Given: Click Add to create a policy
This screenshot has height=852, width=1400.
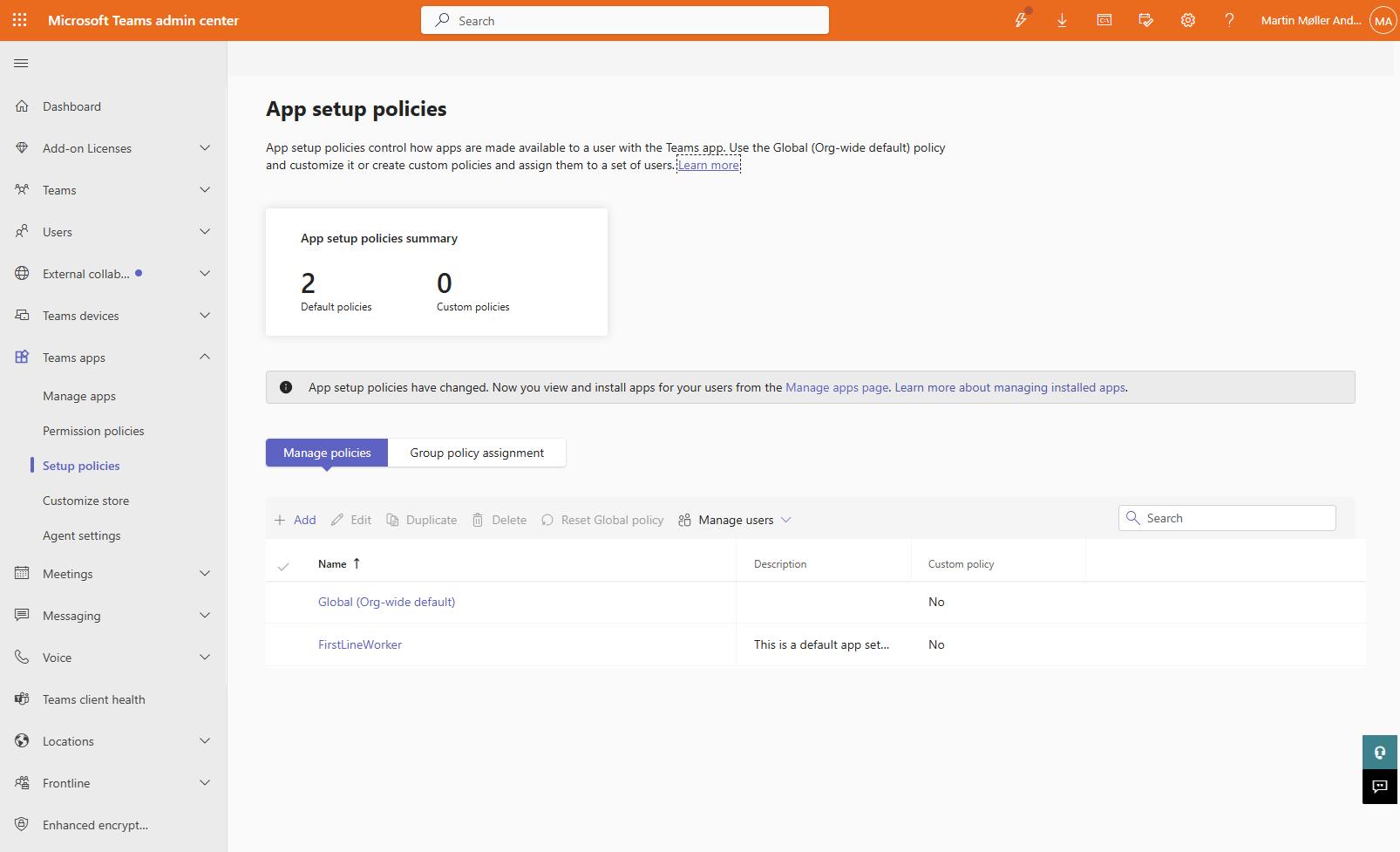Looking at the screenshot, I should 295,520.
